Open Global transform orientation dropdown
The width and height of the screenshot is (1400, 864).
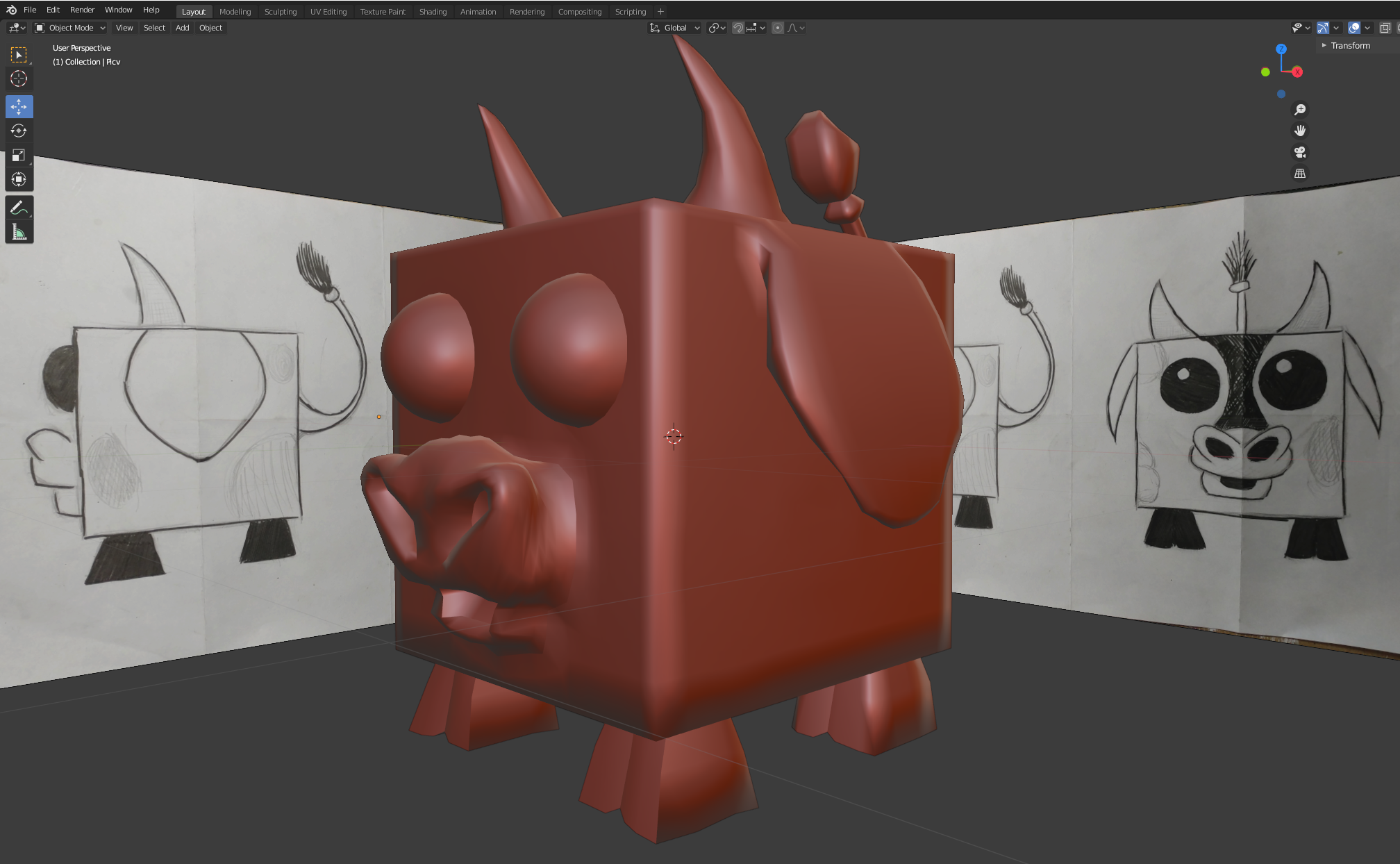tap(675, 28)
